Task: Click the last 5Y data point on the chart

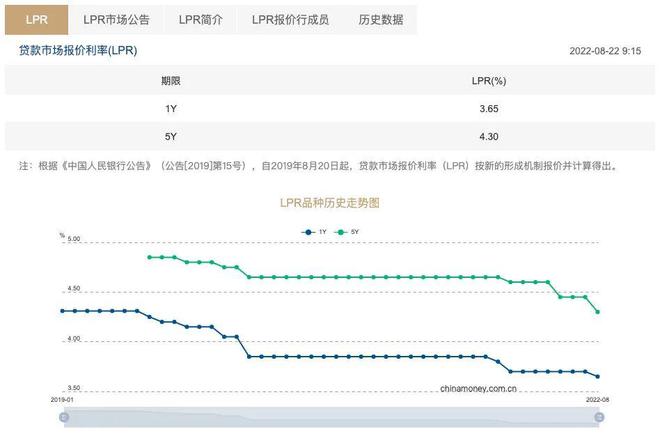Action: [x=597, y=312]
